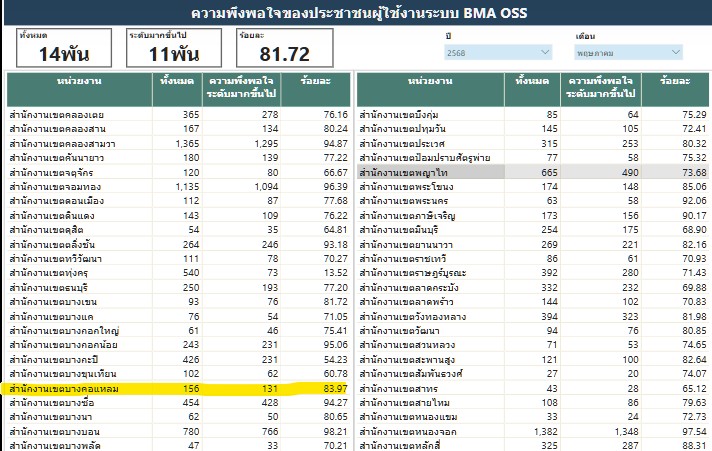Select the row สำนักงานเขตบางนา
712x451 pixels.
(178, 417)
